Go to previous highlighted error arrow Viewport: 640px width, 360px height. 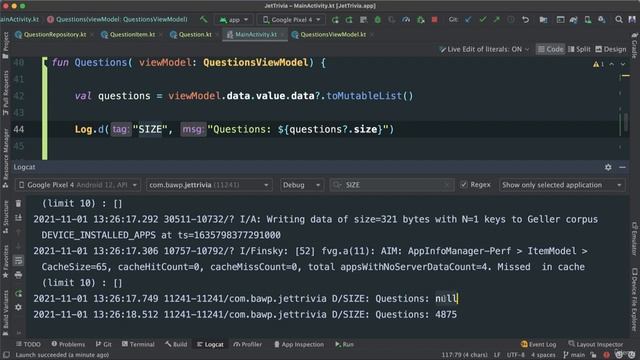tap(611, 64)
